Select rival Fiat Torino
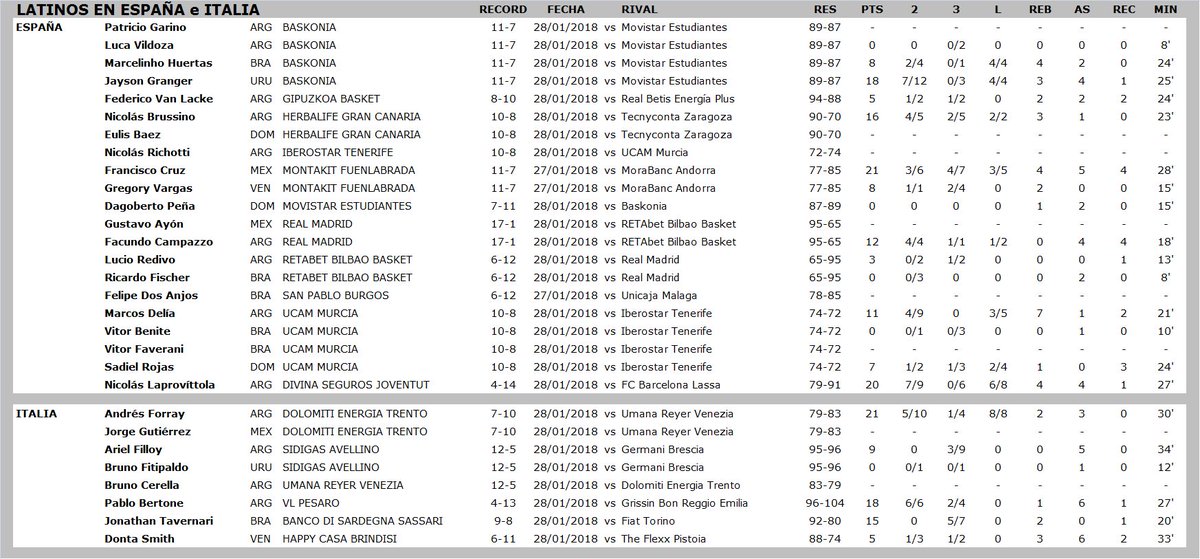Viewport: 1200px width, 559px height. (x=649, y=521)
